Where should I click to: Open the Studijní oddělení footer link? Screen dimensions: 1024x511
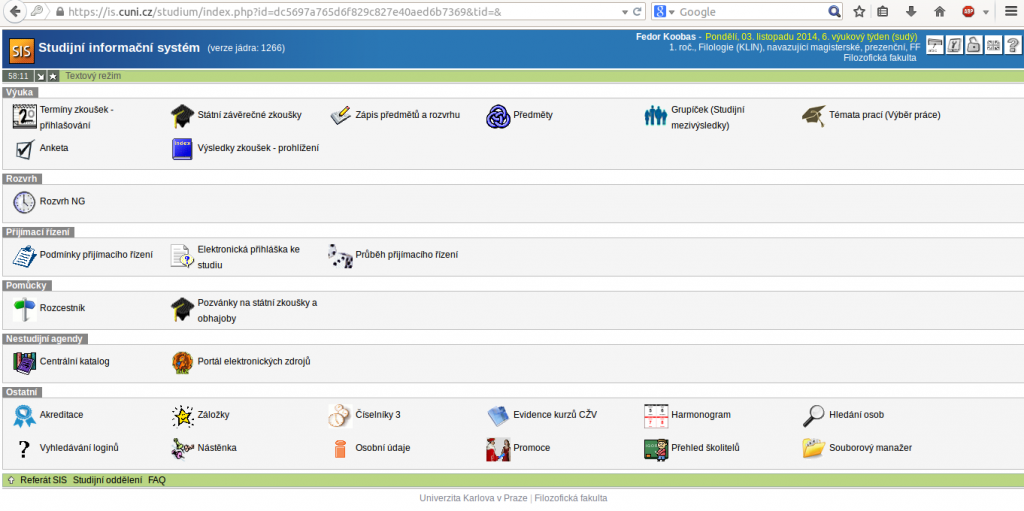(107, 480)
